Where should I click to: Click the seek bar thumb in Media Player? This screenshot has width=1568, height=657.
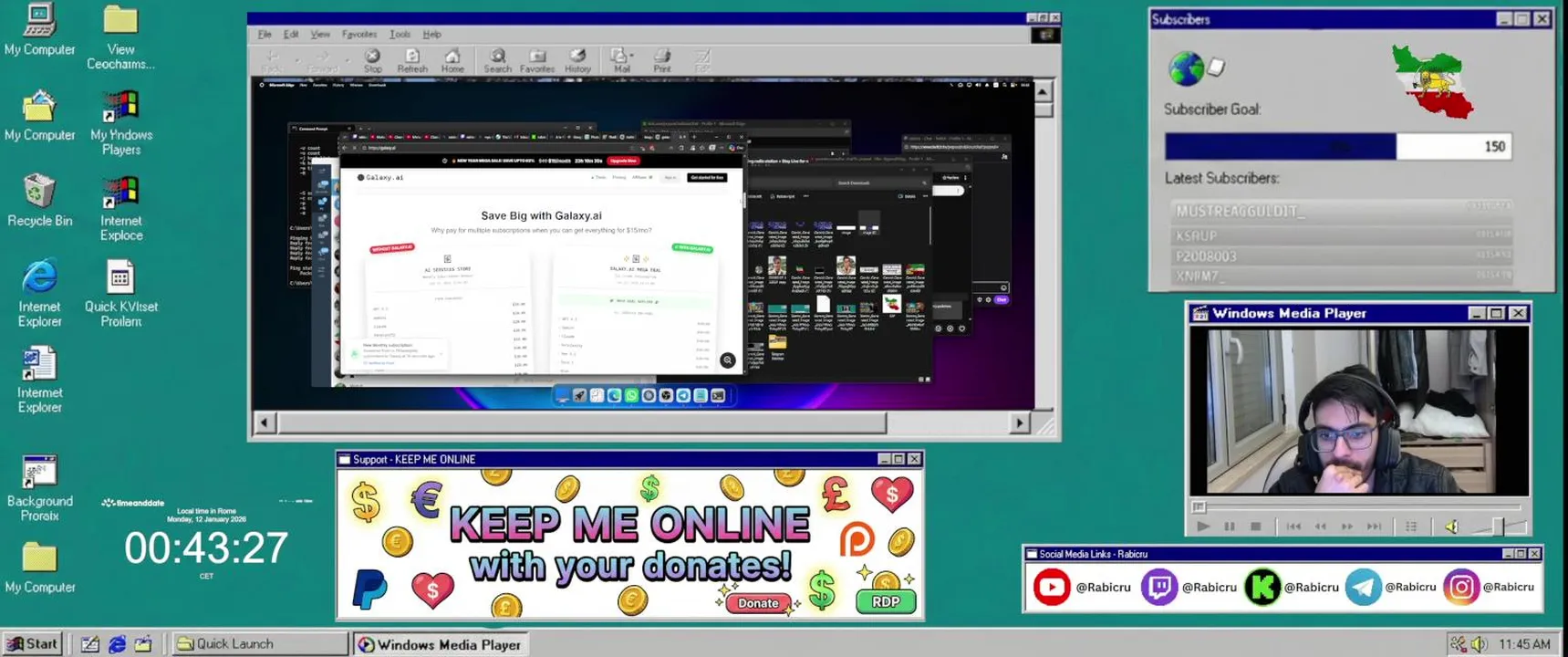click(1199, 507)
